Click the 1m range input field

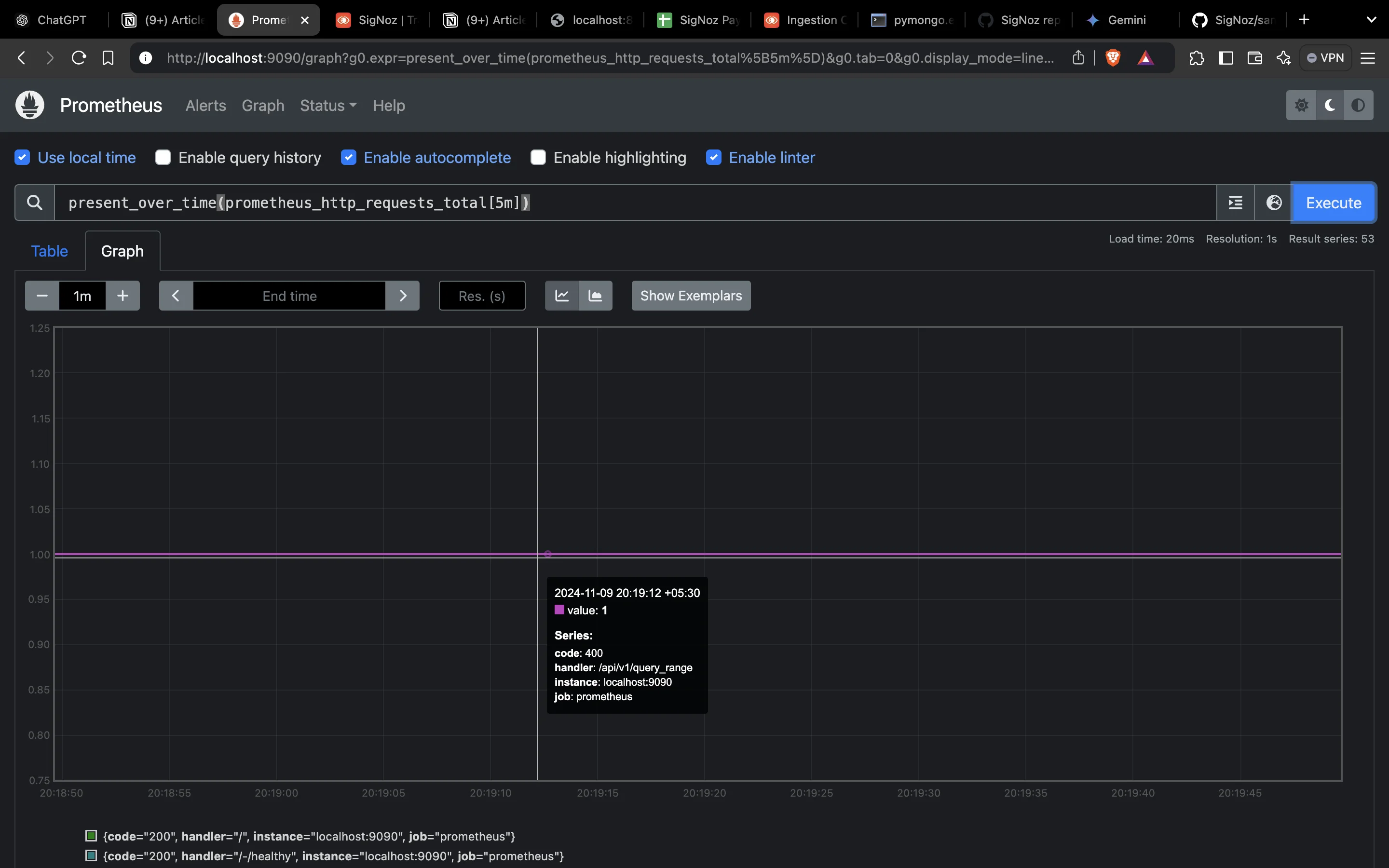click(x=82, y=296)
